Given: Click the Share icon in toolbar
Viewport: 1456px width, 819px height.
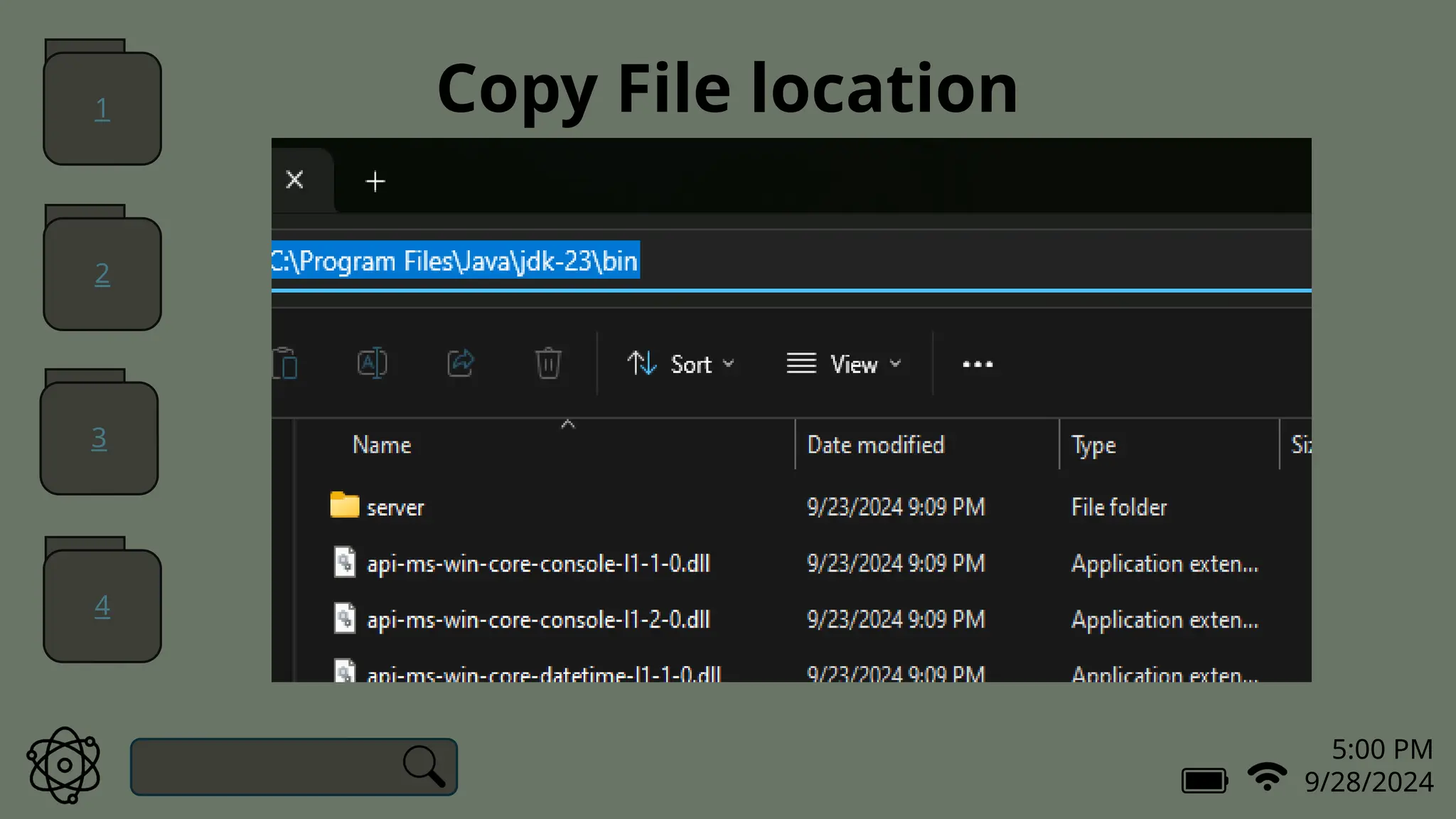Looking at the screenshot, I should [461, 363].
